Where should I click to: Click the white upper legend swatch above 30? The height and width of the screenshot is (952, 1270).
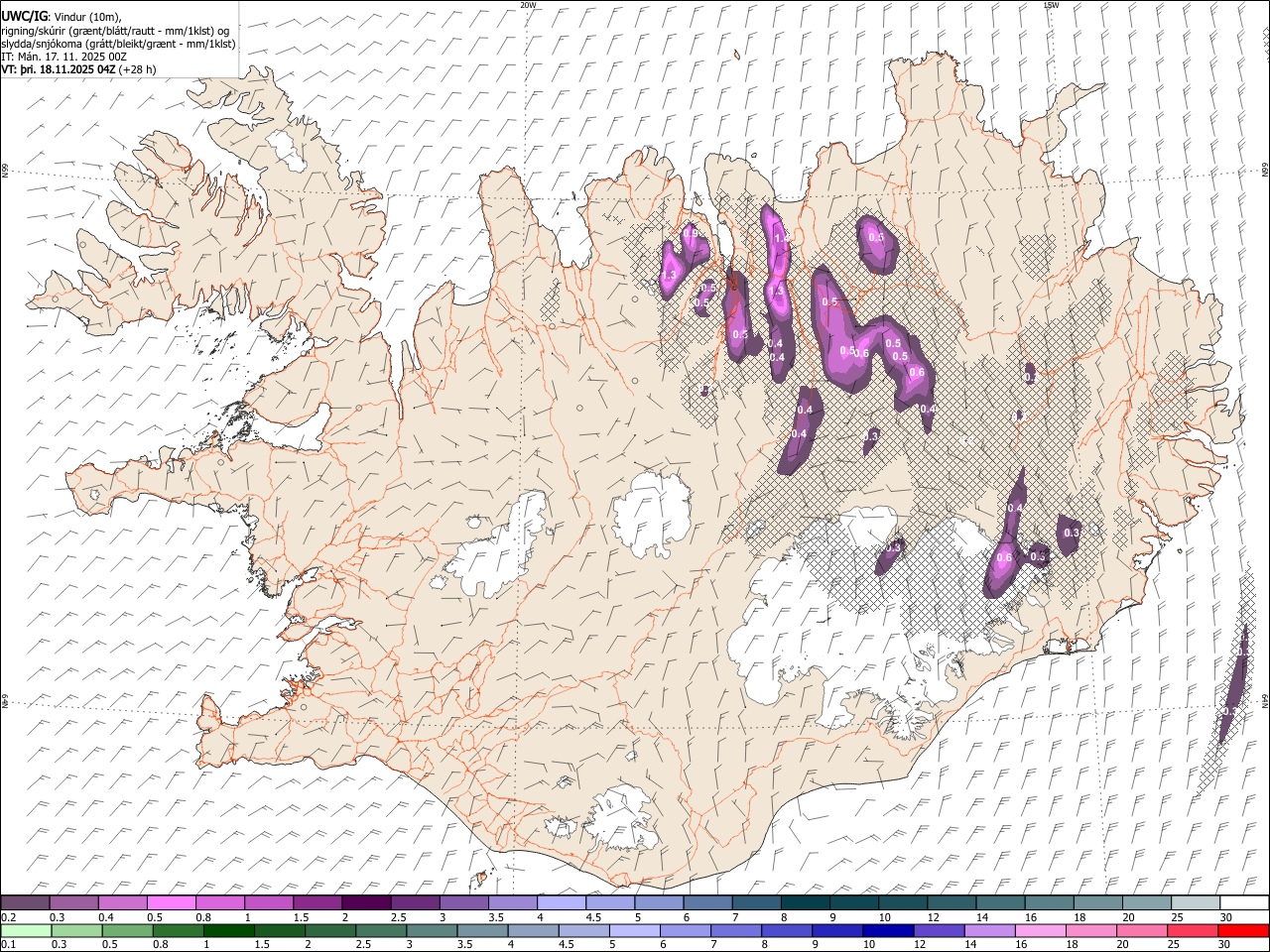tap(1244, 902)
